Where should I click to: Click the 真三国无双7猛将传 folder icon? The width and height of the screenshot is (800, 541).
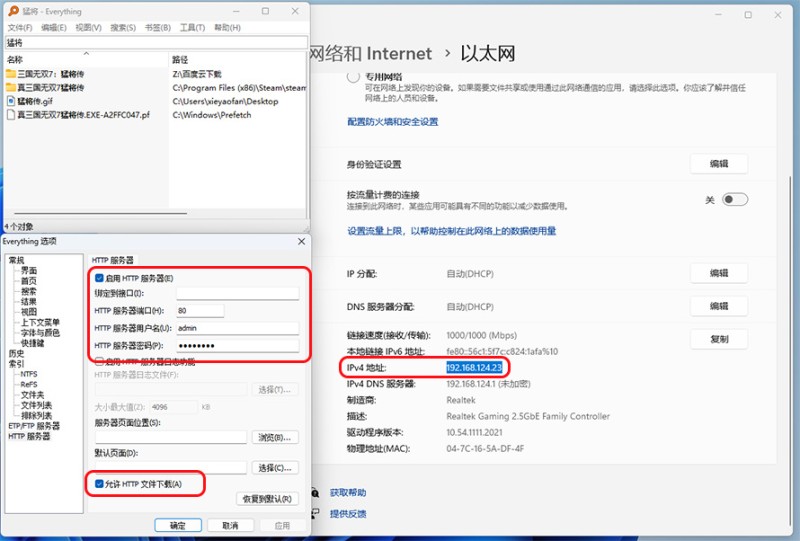coord(10,88)
